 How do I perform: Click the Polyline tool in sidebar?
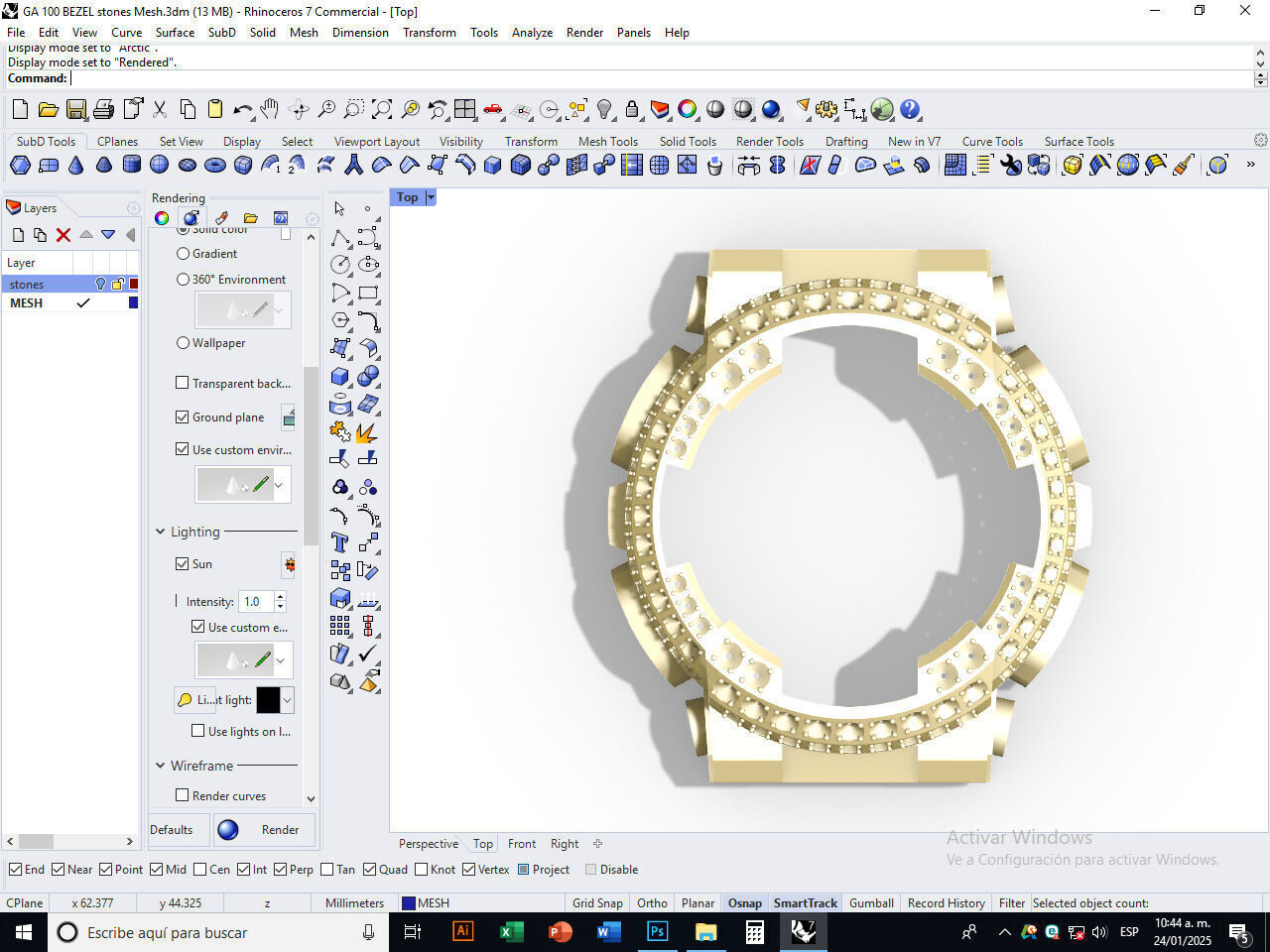(x=340, y=237)
